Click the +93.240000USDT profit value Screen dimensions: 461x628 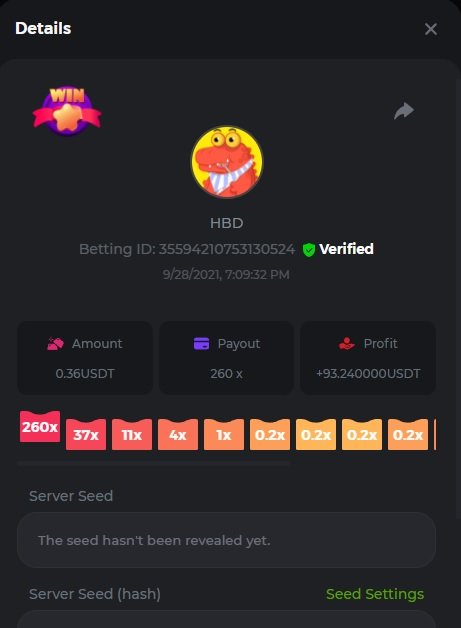tap(368, 374)
